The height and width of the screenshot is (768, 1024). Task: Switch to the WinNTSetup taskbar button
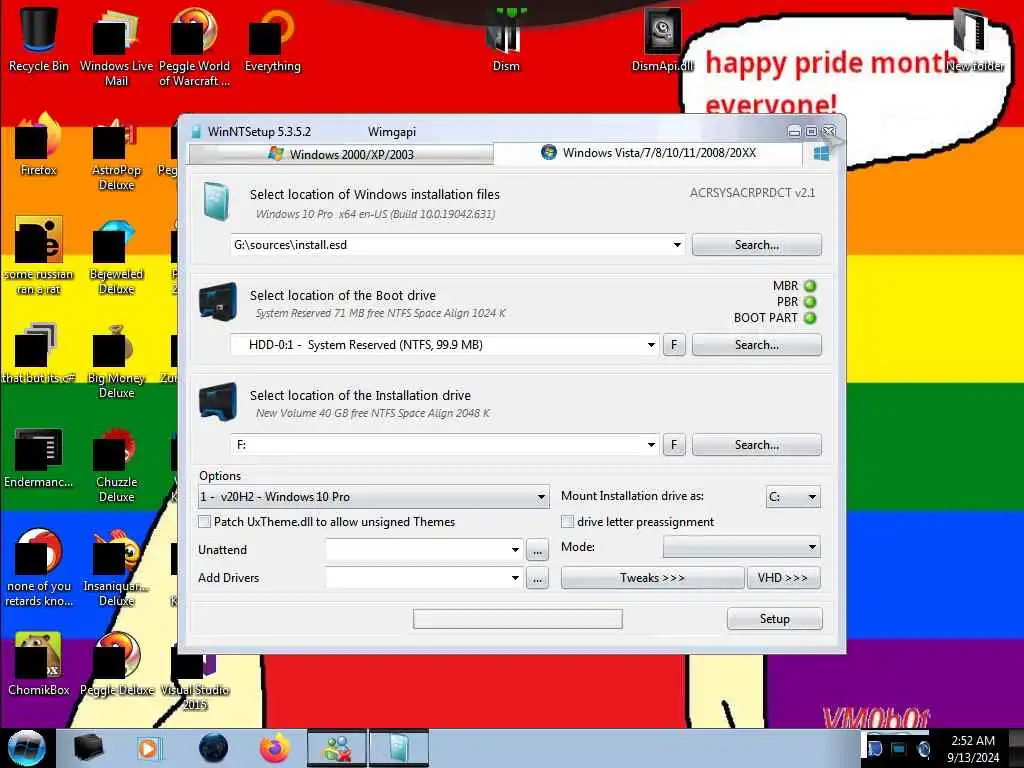point(399,748)
